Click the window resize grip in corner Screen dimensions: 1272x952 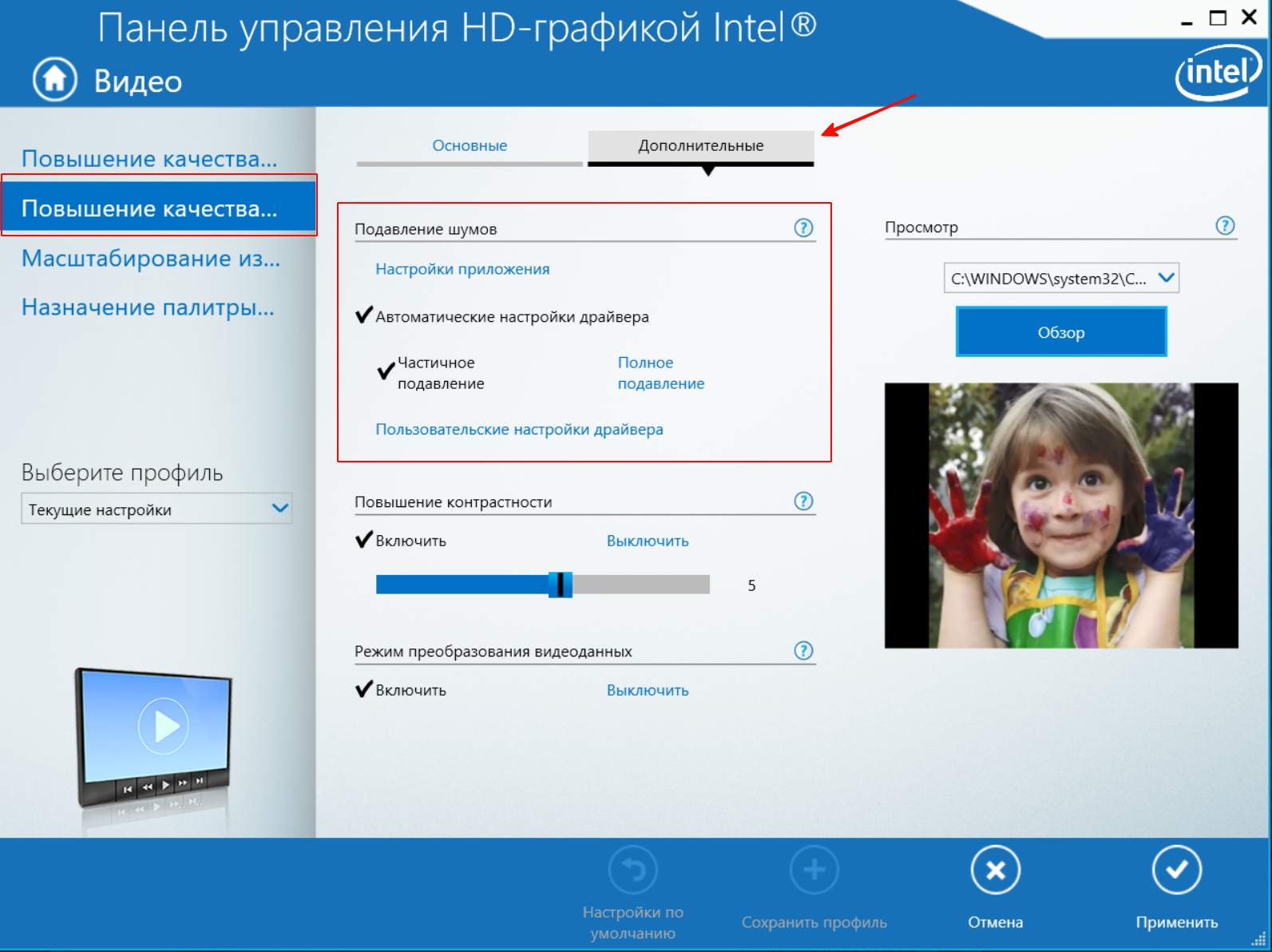coord(1258,938)
